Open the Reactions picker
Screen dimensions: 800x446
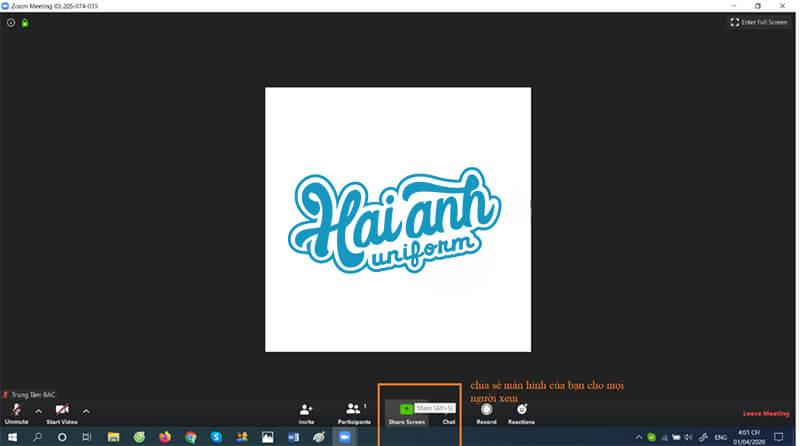[x=521, y=414]
